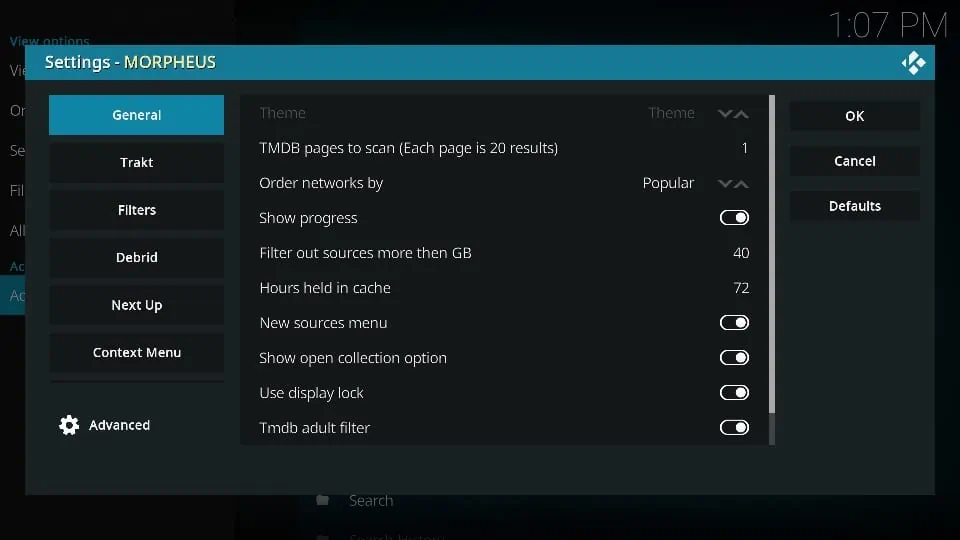
Task: Toggle Show open collection option switch
Action: click(734, 358)
